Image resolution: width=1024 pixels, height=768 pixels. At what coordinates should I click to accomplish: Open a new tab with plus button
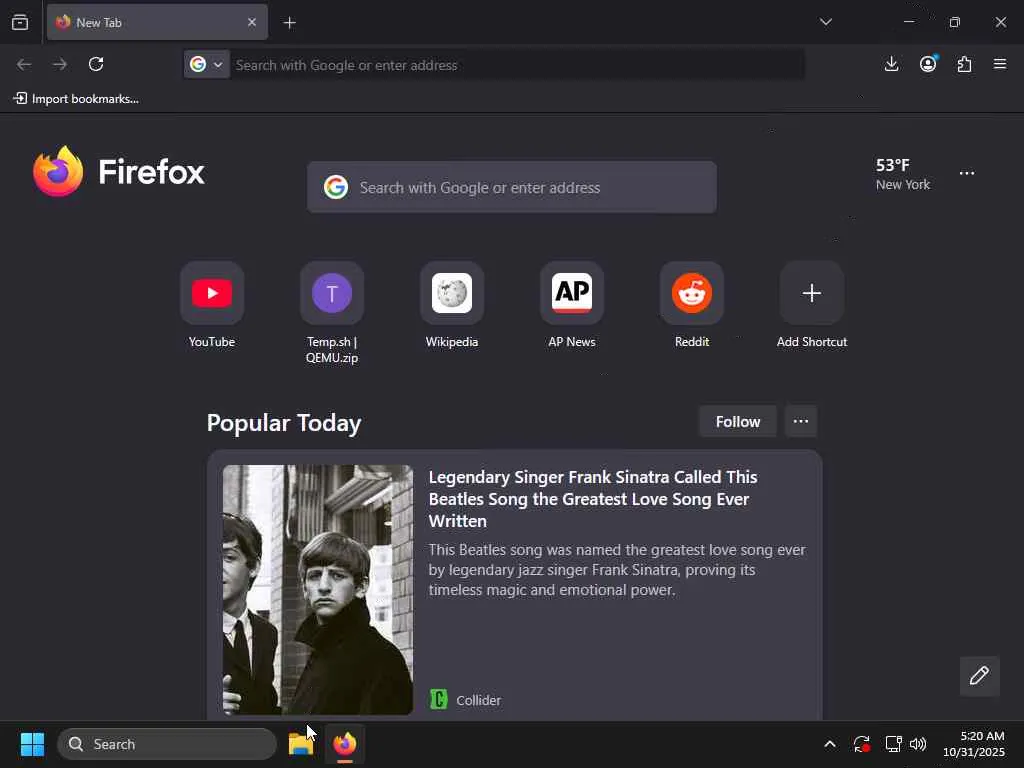tap(289, 23)
